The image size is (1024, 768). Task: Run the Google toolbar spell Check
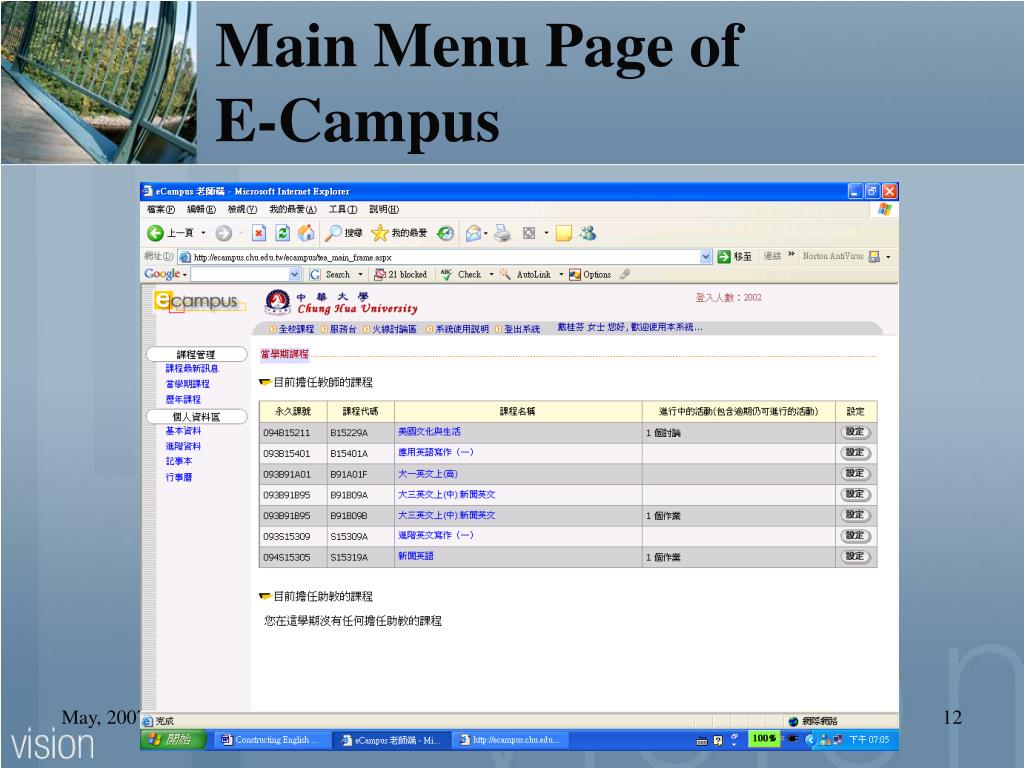(x=461, y=275)
